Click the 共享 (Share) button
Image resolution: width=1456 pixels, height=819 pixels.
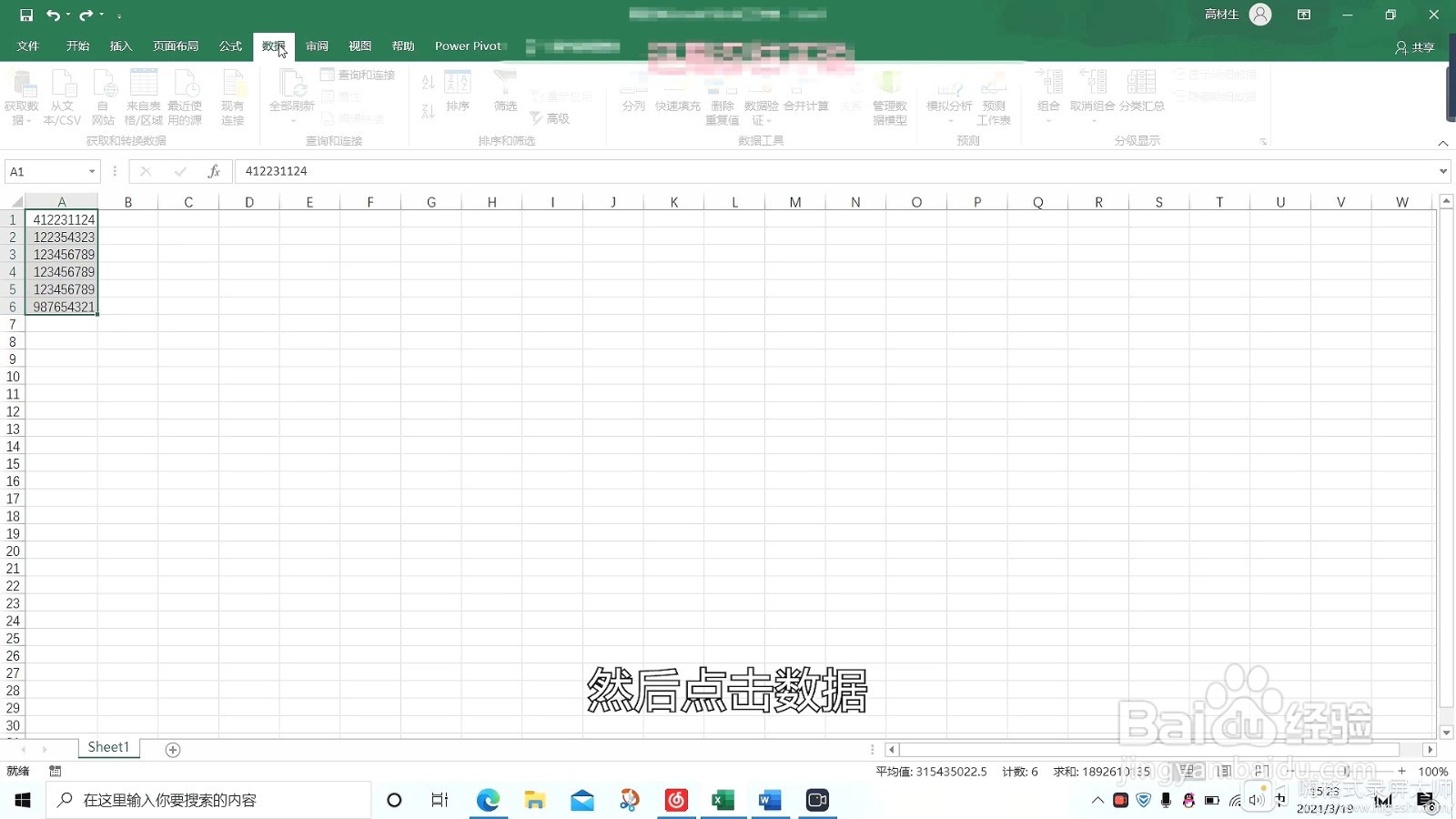point(1415,47)
